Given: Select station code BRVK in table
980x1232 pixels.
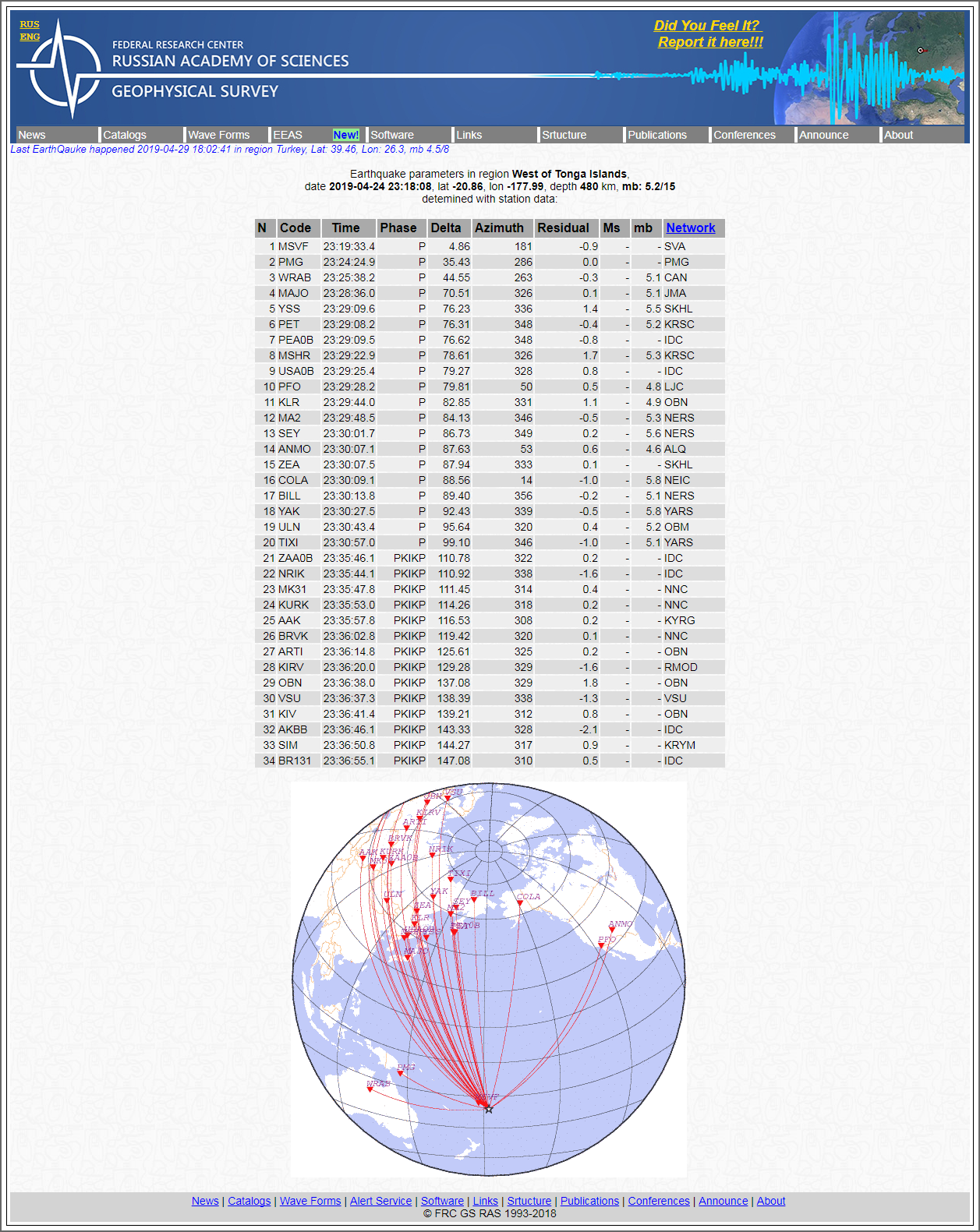Looking at the screenshot, I should pyautogui.click(x=293, y=636).
